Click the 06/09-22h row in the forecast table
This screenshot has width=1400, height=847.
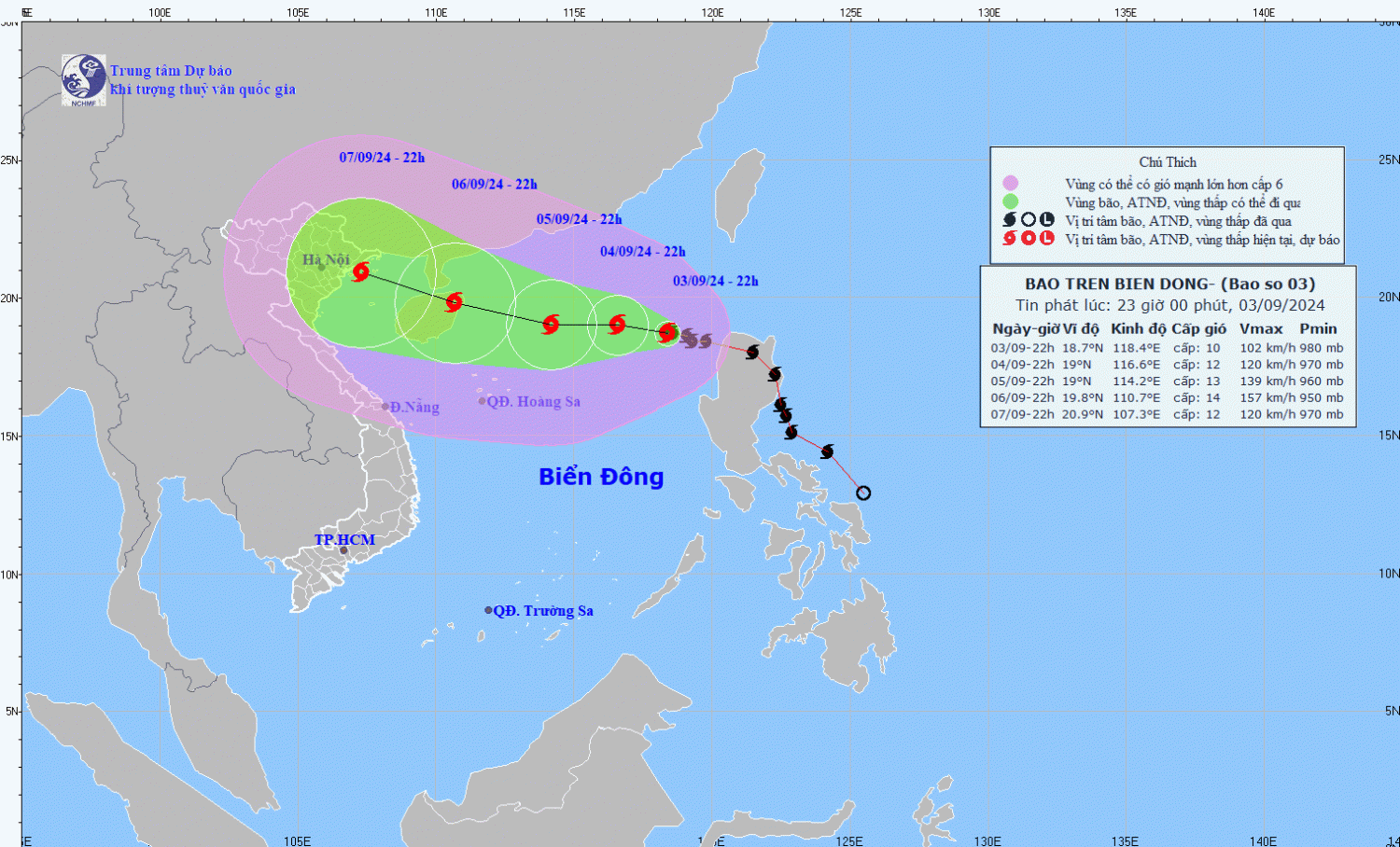pyautogui.click(x=1167, y=397)
